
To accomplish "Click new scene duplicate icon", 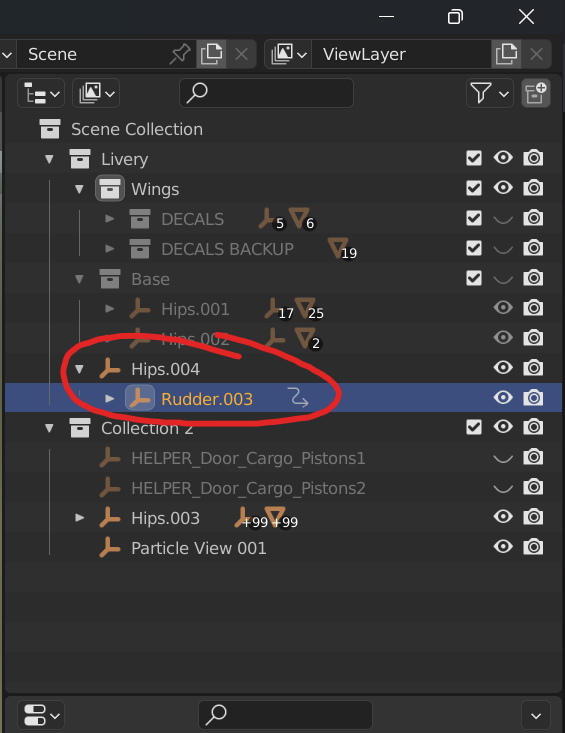I will [211, 54].
